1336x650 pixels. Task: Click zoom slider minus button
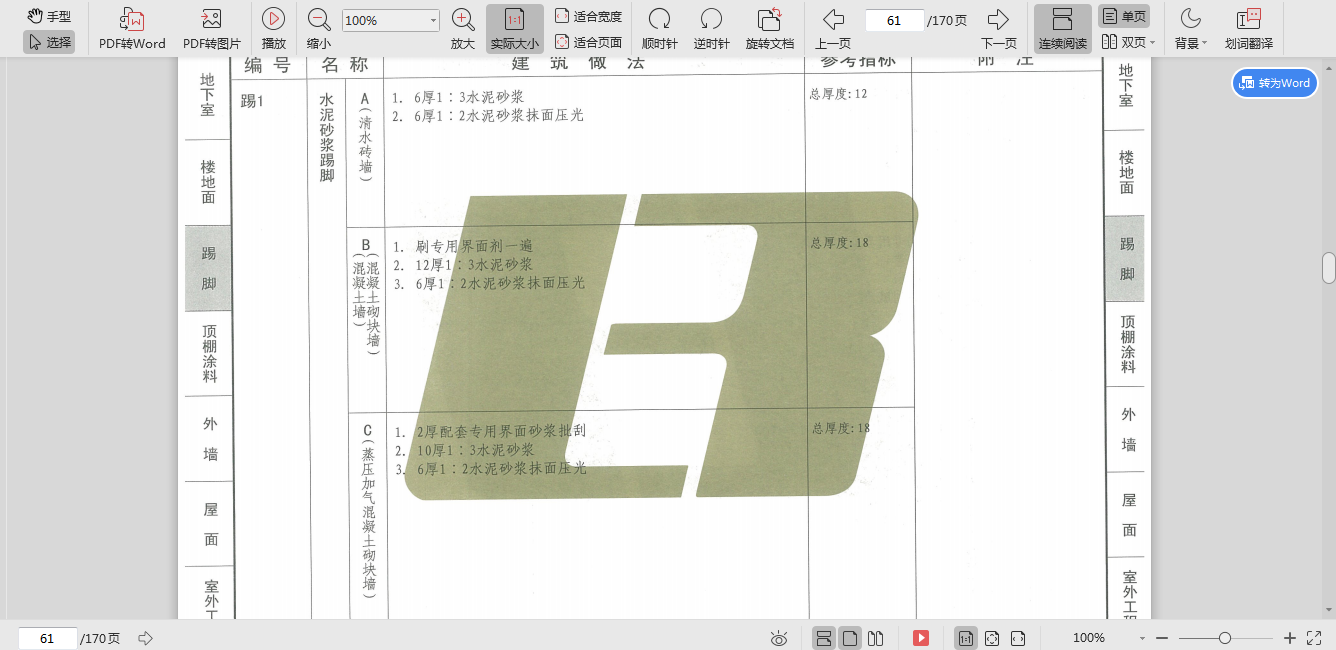coord(1161,638)
